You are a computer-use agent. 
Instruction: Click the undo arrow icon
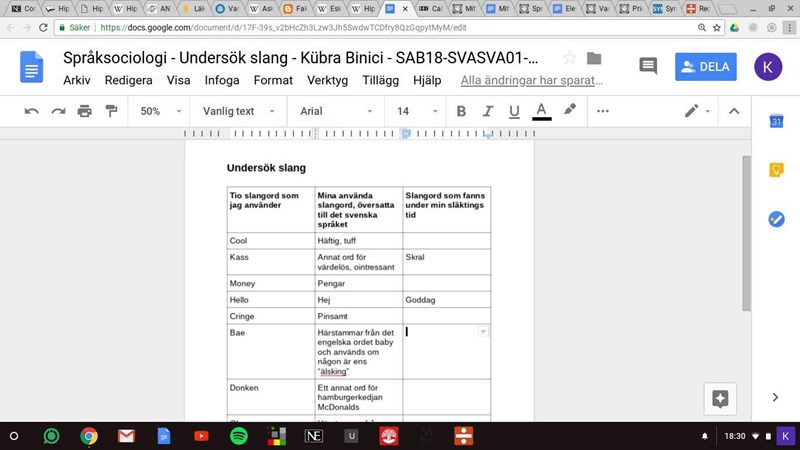tap(32, 111)
